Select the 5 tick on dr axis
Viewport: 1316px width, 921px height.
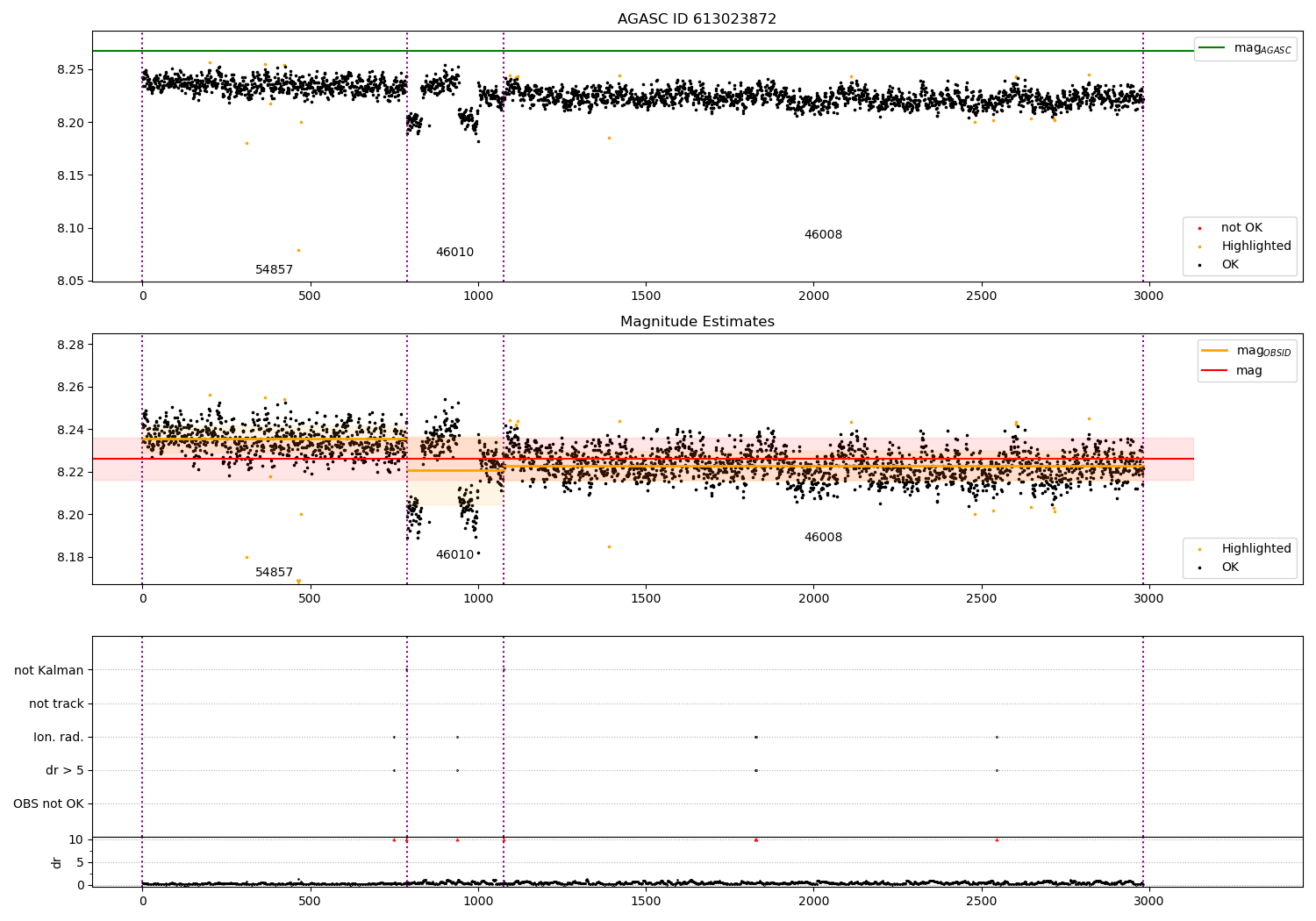click(x=80, y=863)
